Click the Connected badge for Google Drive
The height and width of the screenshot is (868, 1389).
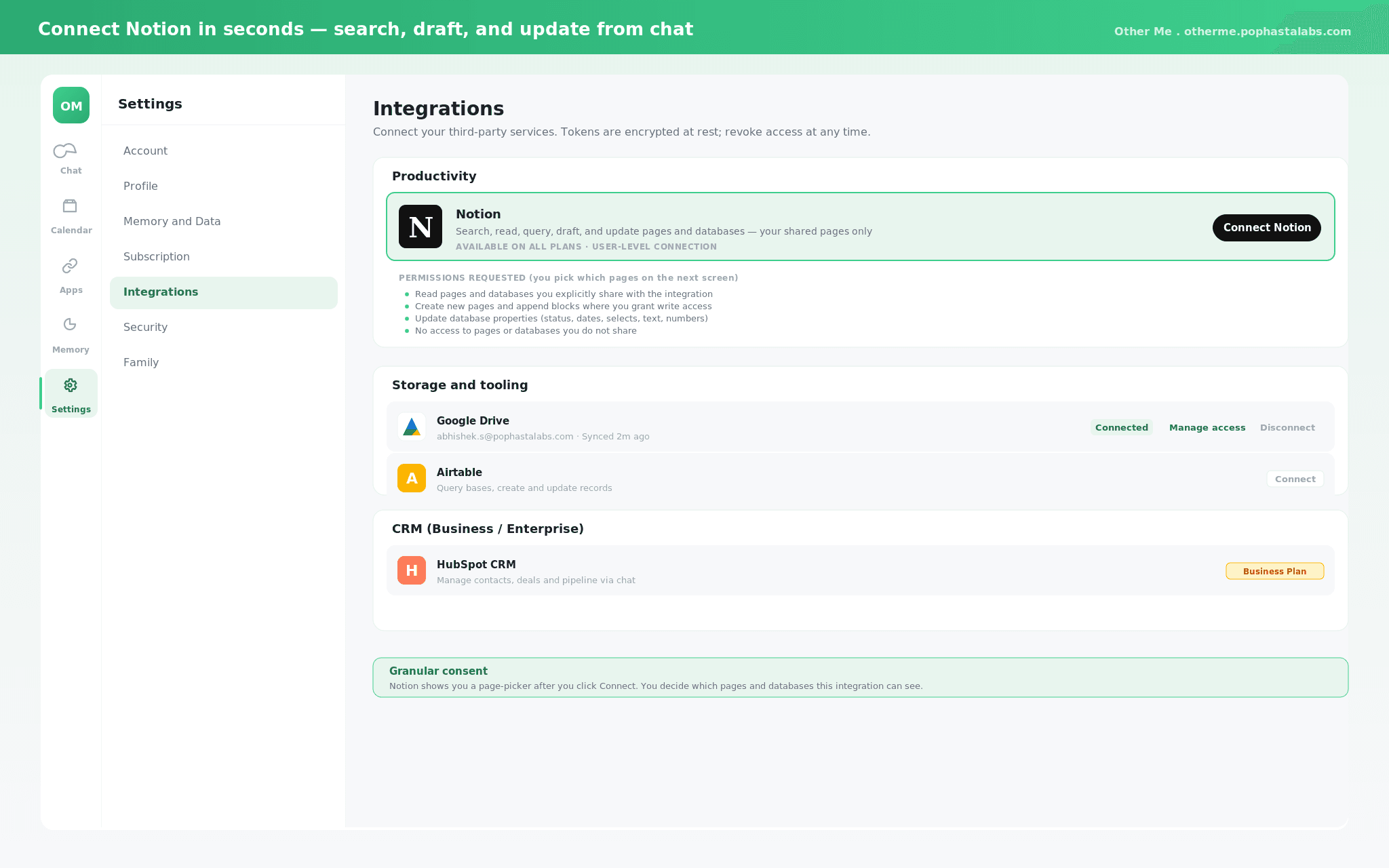pos(1122,427)
